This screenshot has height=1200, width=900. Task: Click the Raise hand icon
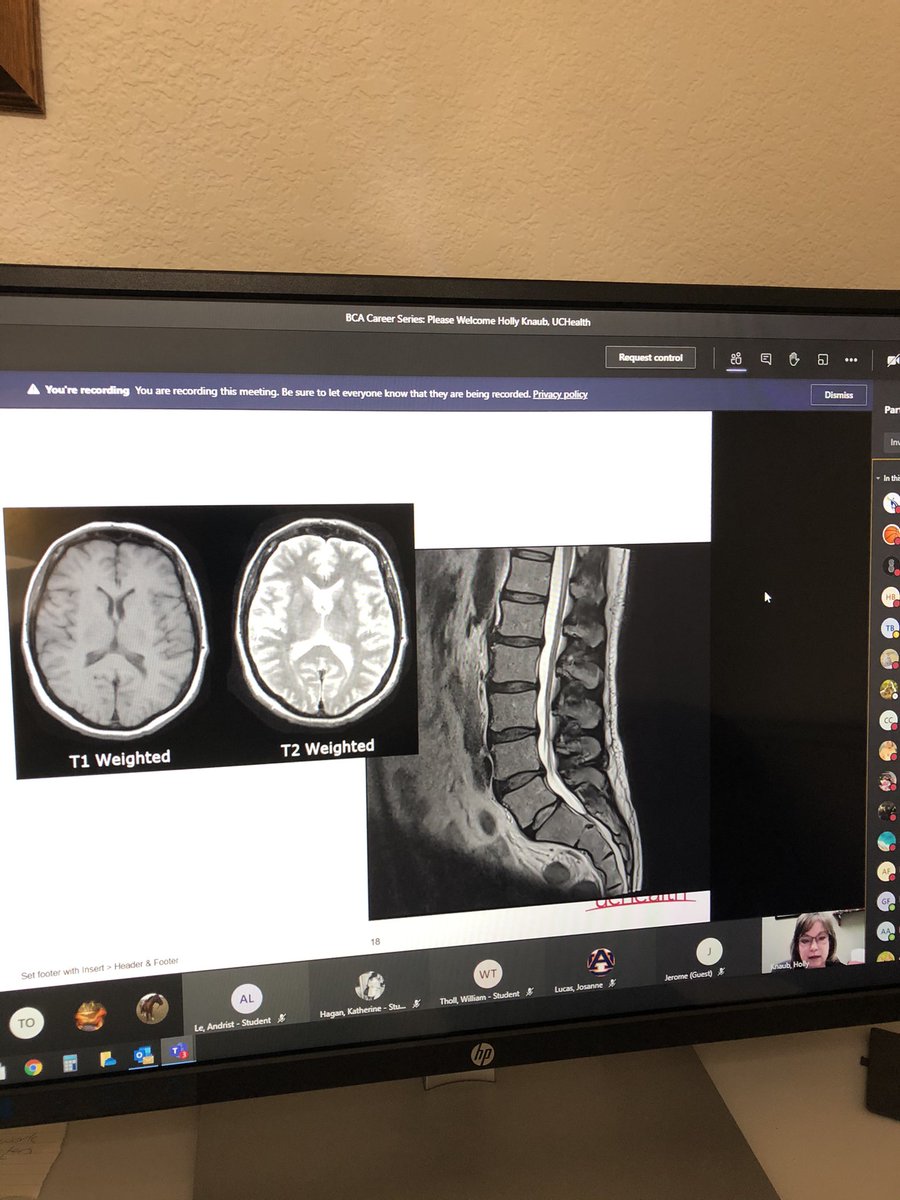[794, 359]
